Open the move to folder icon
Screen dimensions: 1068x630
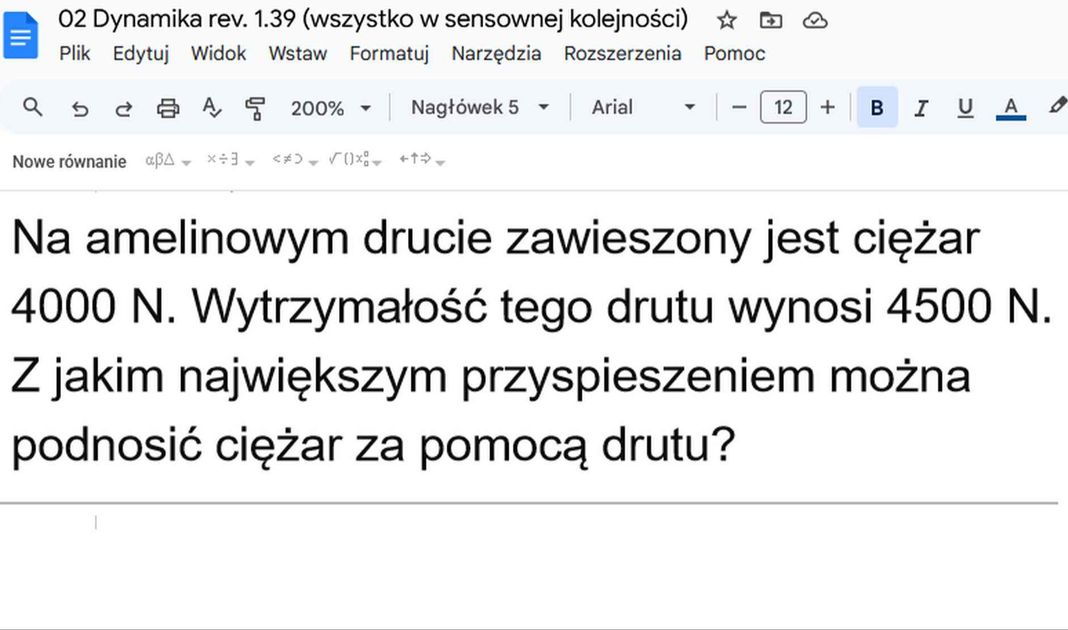tap(771, 20)
